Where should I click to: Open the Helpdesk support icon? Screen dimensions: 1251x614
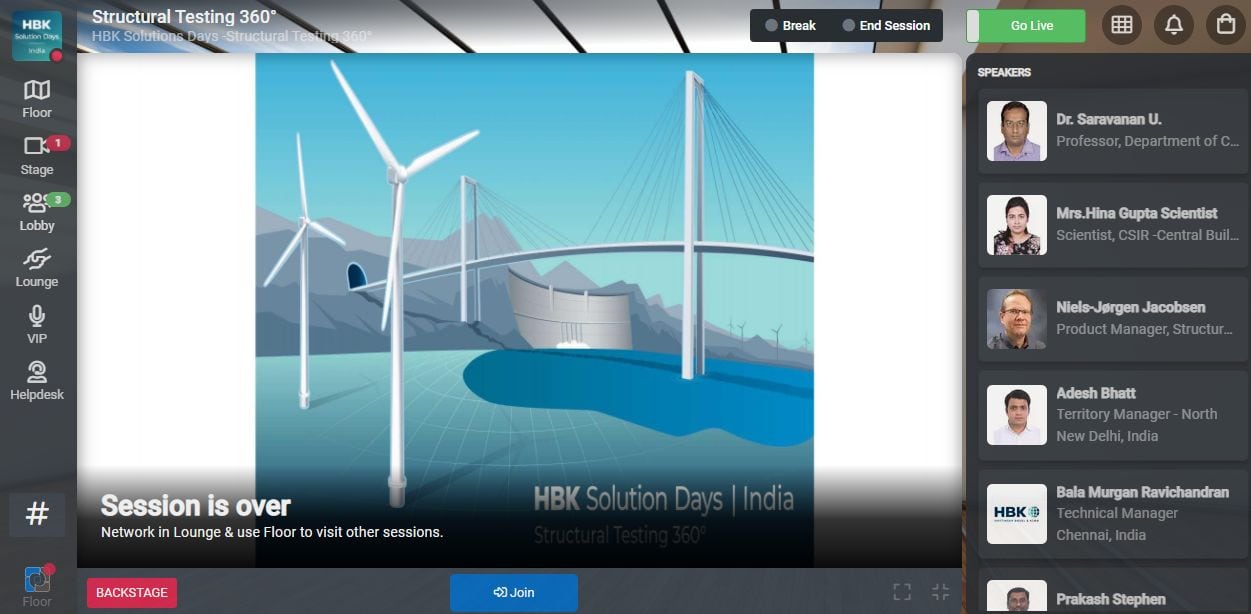pyautogui.click(x=37, y=373)
